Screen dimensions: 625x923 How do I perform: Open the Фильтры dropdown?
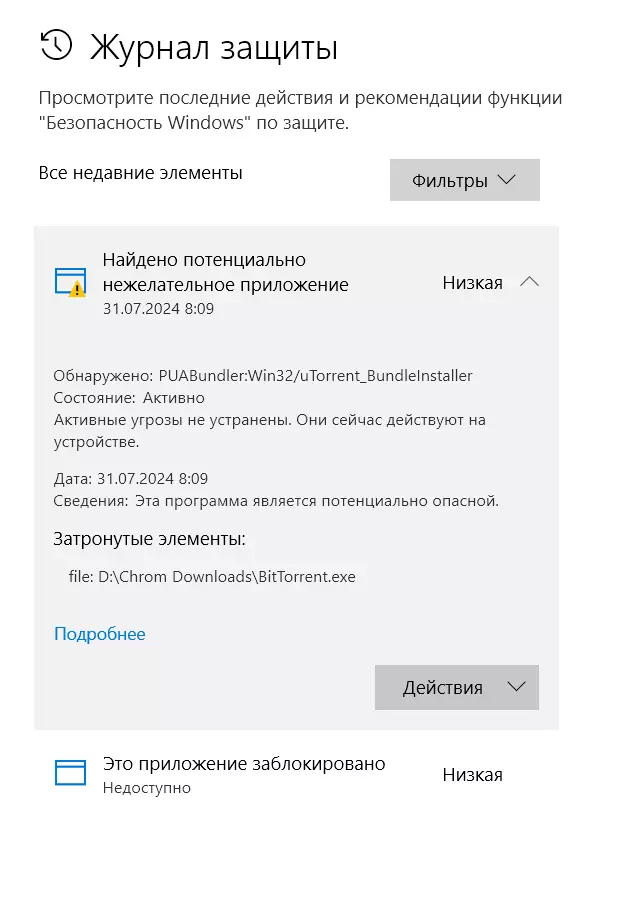pos(464,180)
